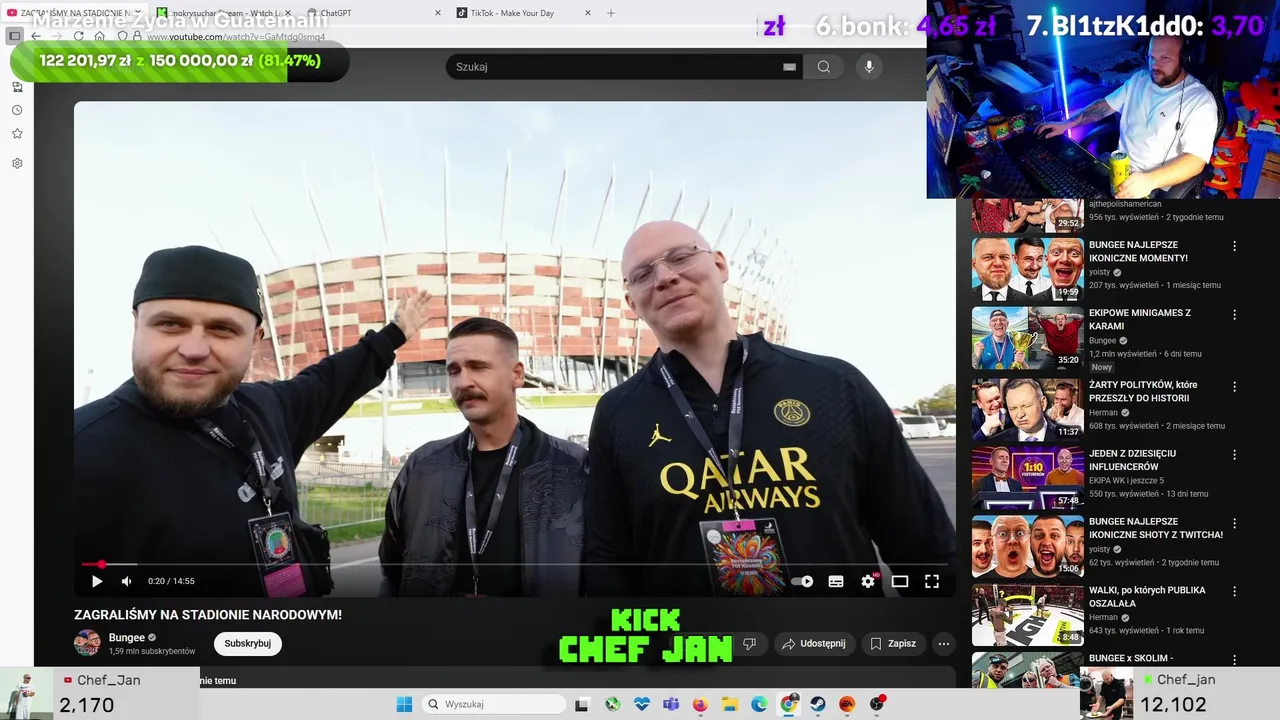Toggle subtitles in the video player

[836, 581]
